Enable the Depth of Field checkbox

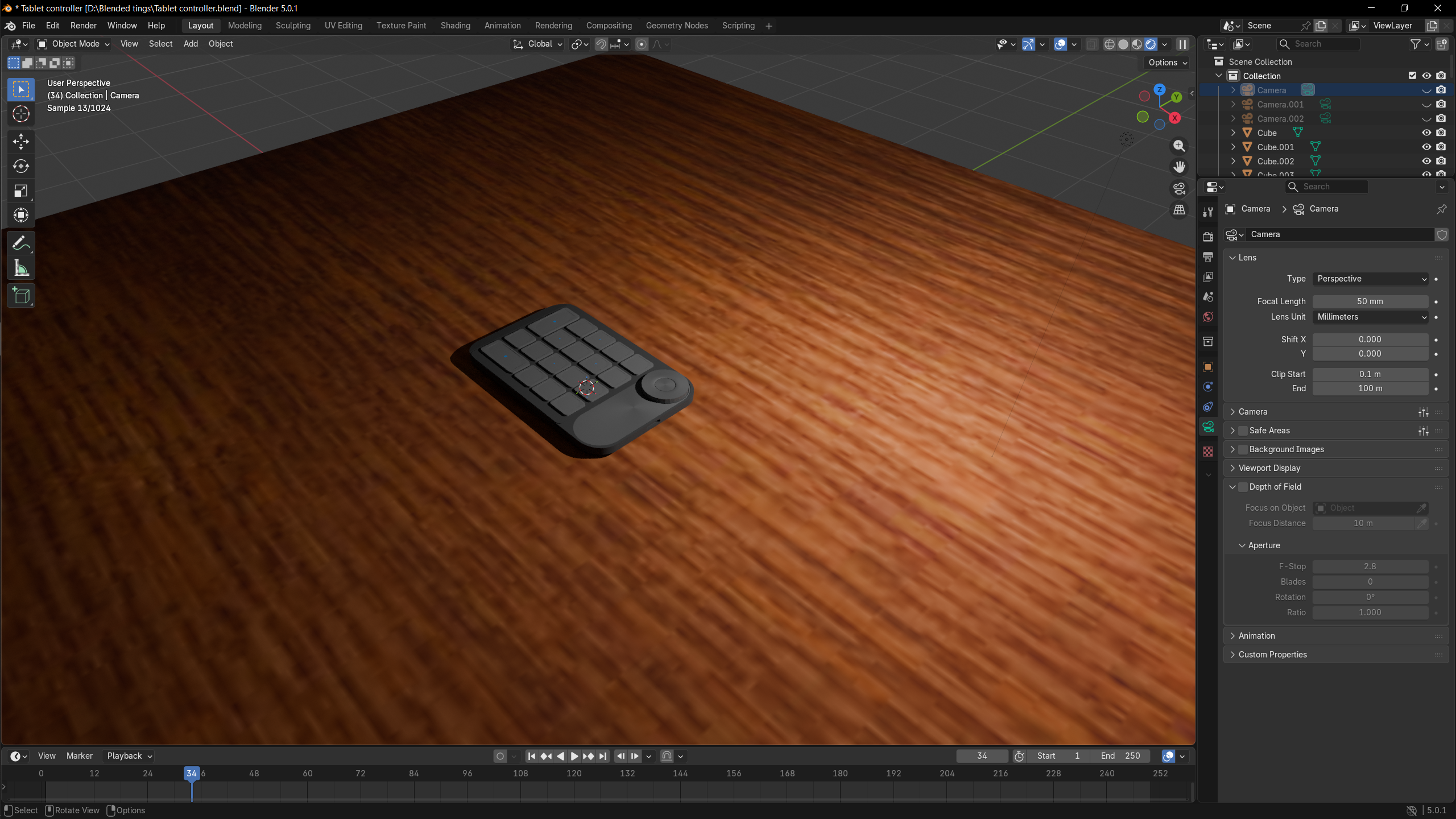coord(1243,487)
